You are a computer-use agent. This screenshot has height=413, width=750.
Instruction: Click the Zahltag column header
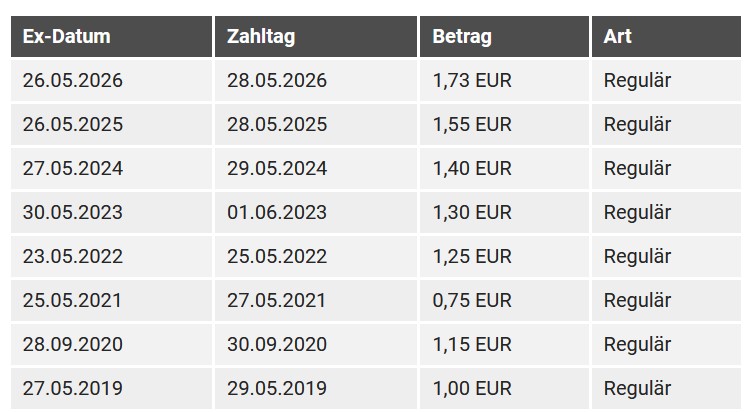coord(316,36)
